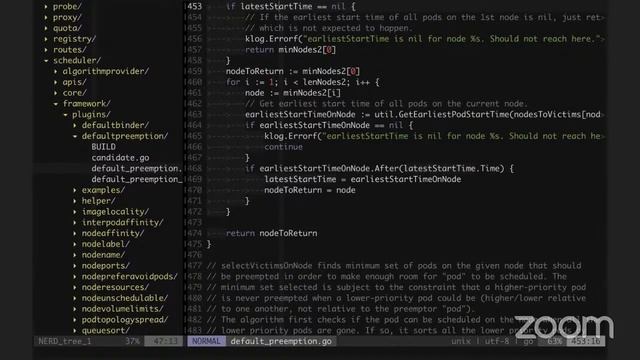The width and height of the screenshot is (640, 360).
Task: Click 'node := minNodes2[i]' on line 461
Action: (x=293, y=93)
